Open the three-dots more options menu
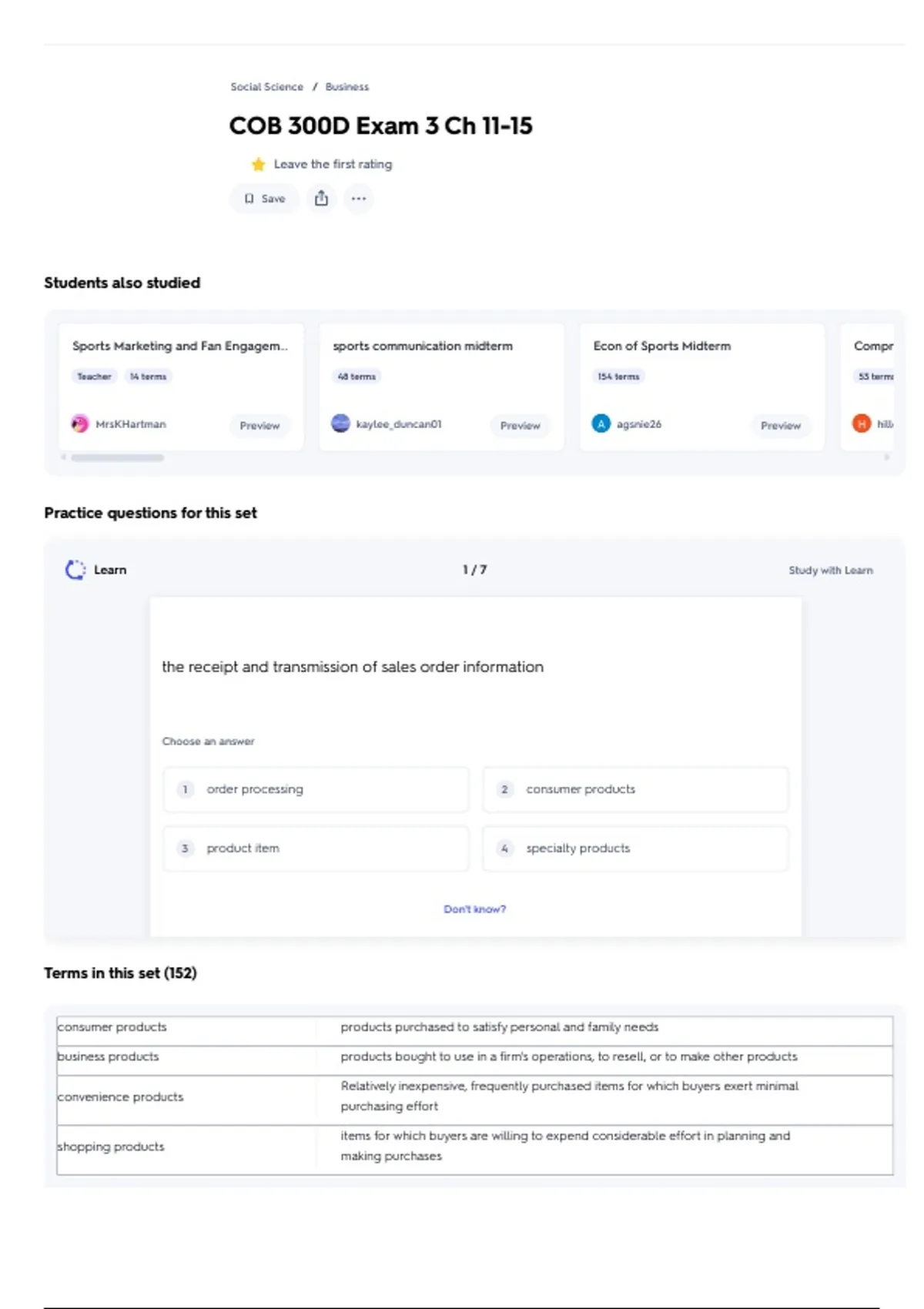 (x=359, y=199)
